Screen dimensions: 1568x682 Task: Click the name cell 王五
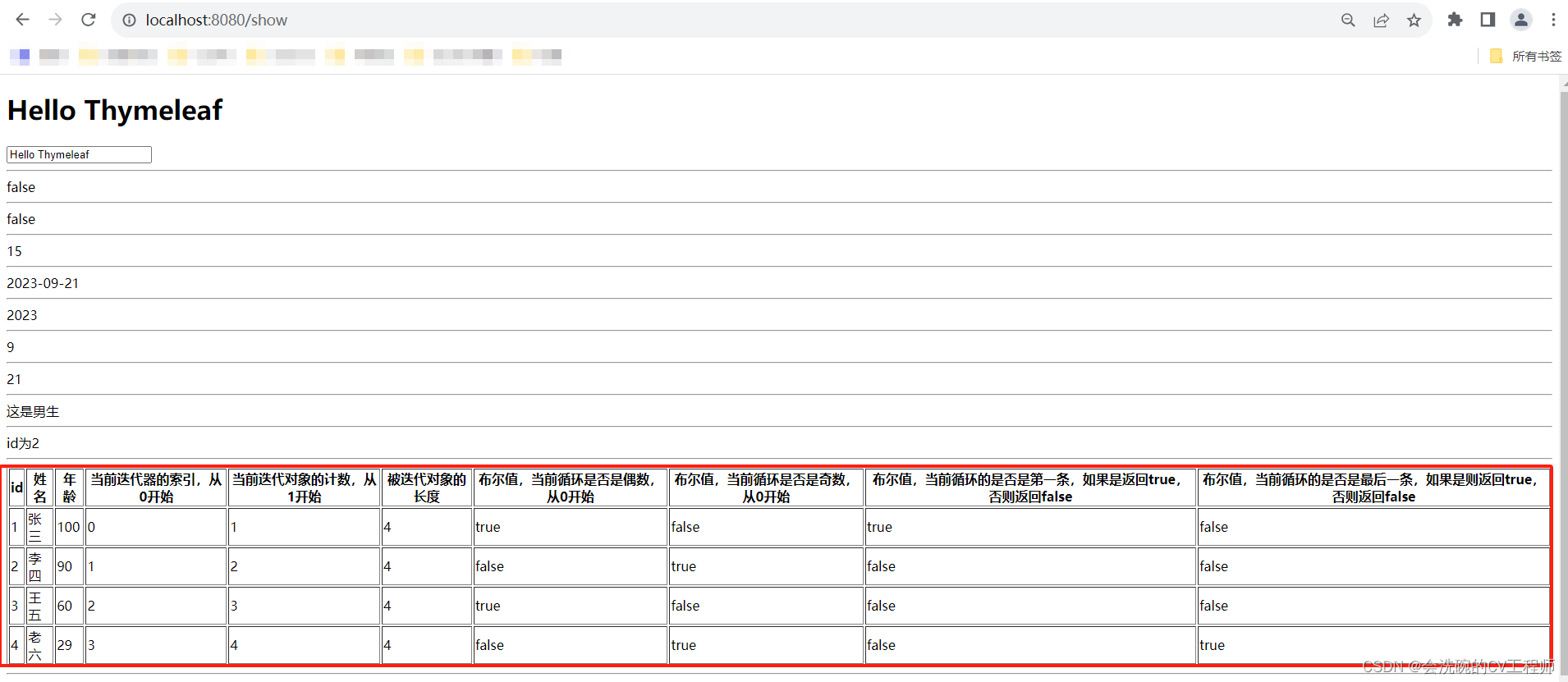click(x=40, y=606)
